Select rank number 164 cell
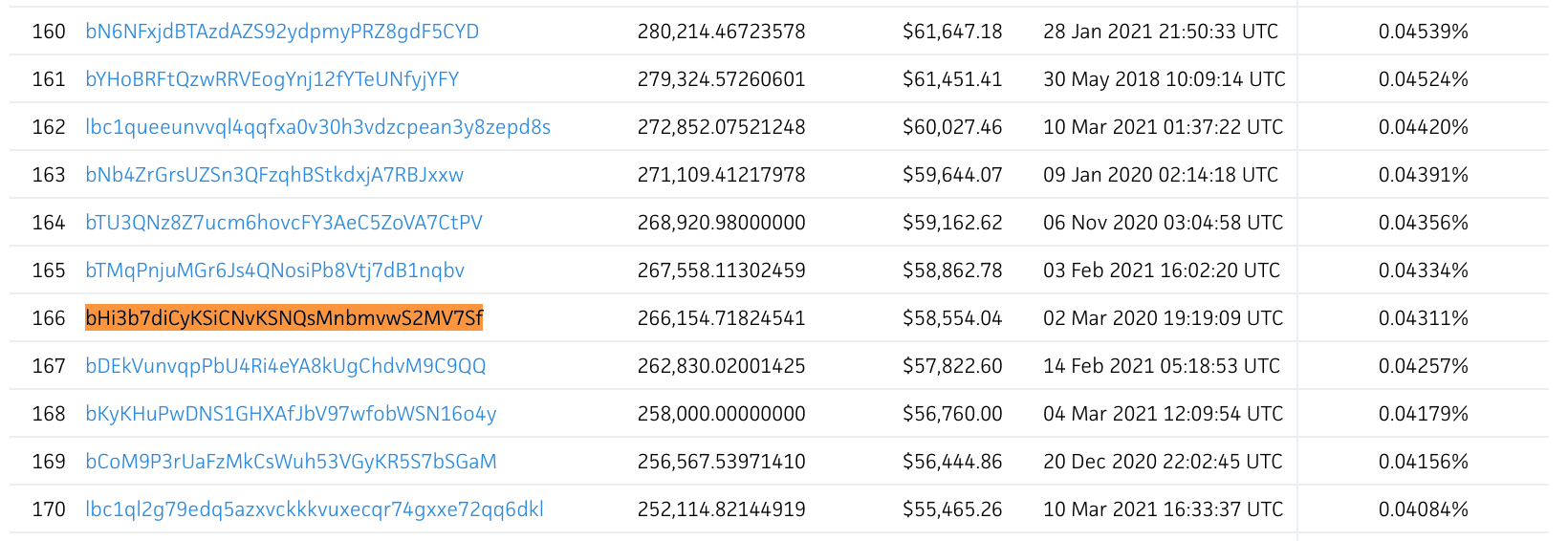 pos(49,223)
